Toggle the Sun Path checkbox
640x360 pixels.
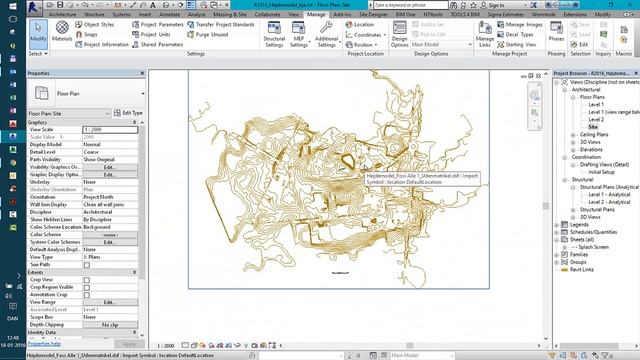pos(87,265)
